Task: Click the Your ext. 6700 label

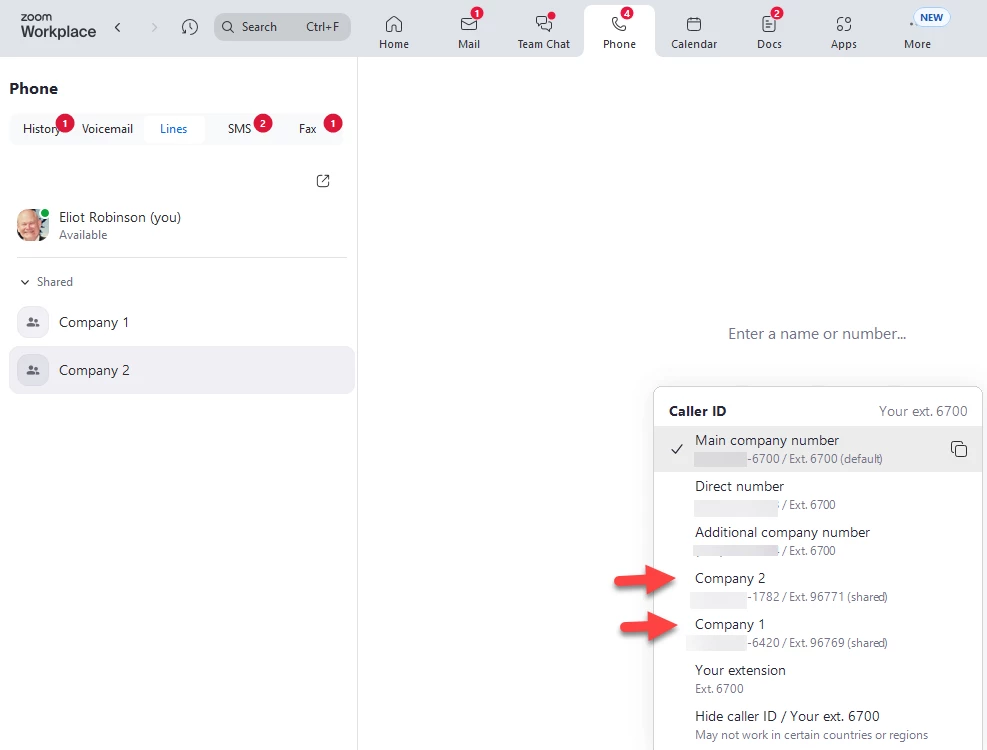Action: tap(923, 411)
